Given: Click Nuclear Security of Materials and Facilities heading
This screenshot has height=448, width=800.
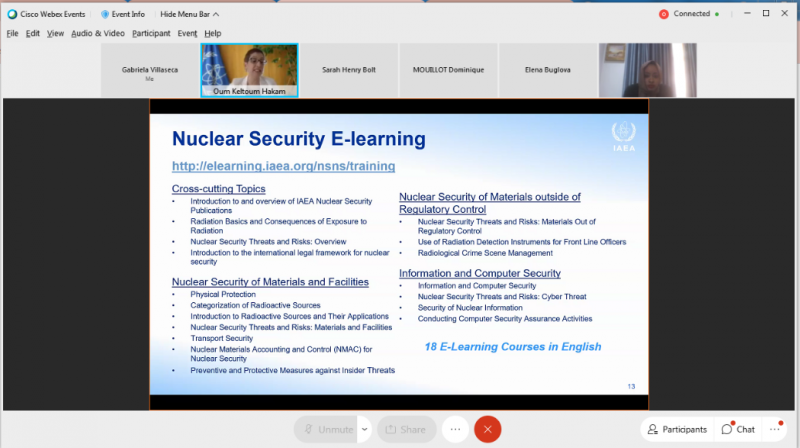Looking at the screenshot, I should 270,282.
